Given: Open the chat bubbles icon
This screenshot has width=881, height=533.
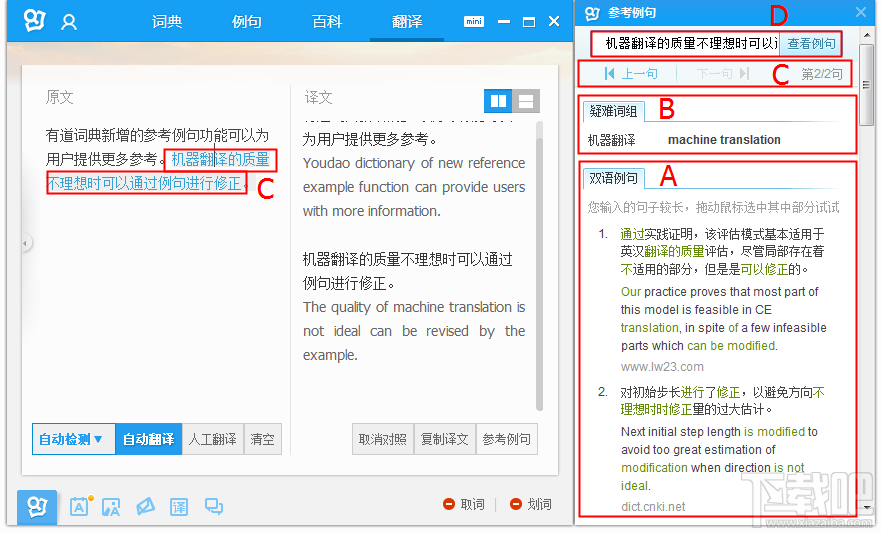Looking at the screenshot, I should point(214,507).
